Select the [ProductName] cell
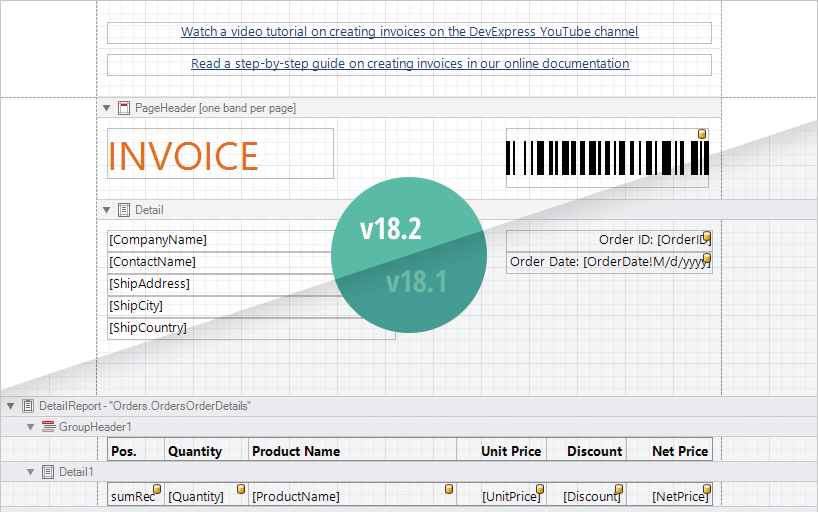The height and width of the screenshot is (512, 818). [352, 495]
